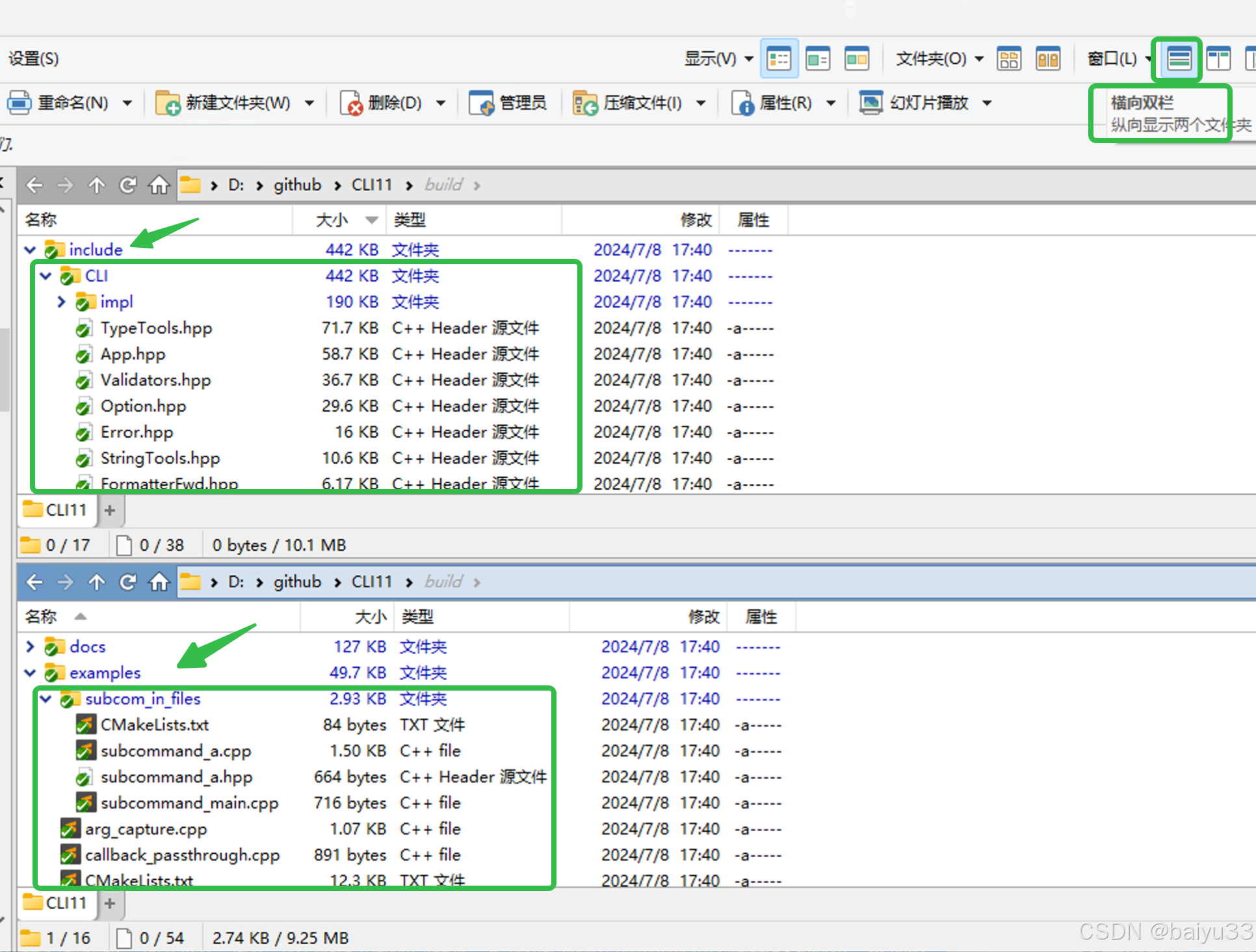Click vertical dual-pane layout icon
The width and height of the screenshot is (1256, 952).
pyautogui.click(x=1218, y=59)
